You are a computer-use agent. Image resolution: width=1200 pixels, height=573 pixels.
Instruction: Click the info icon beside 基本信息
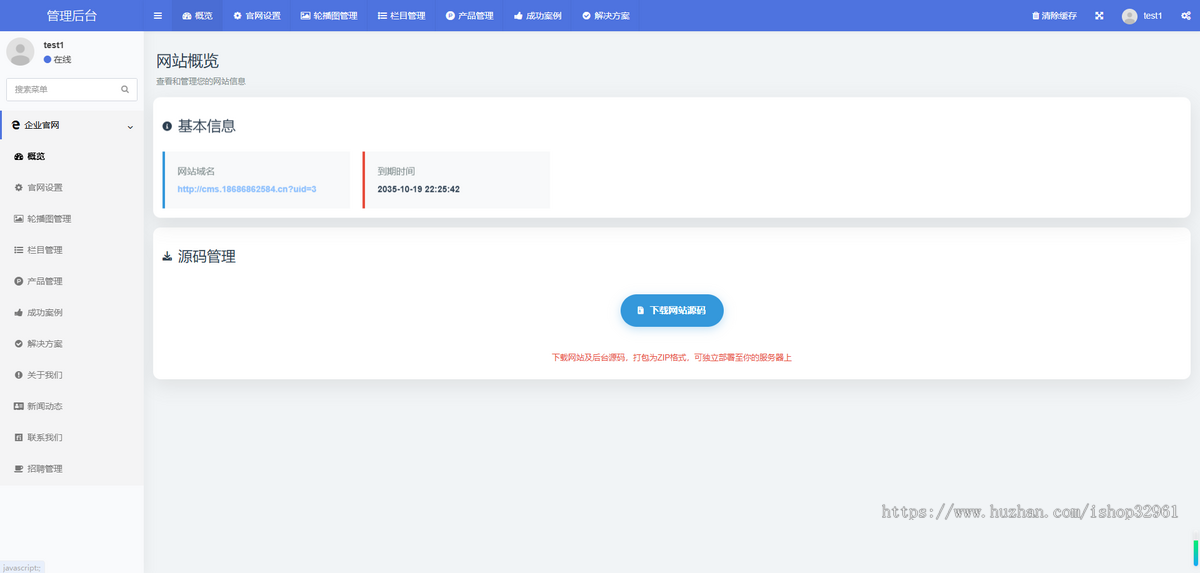tap(167, 127)
